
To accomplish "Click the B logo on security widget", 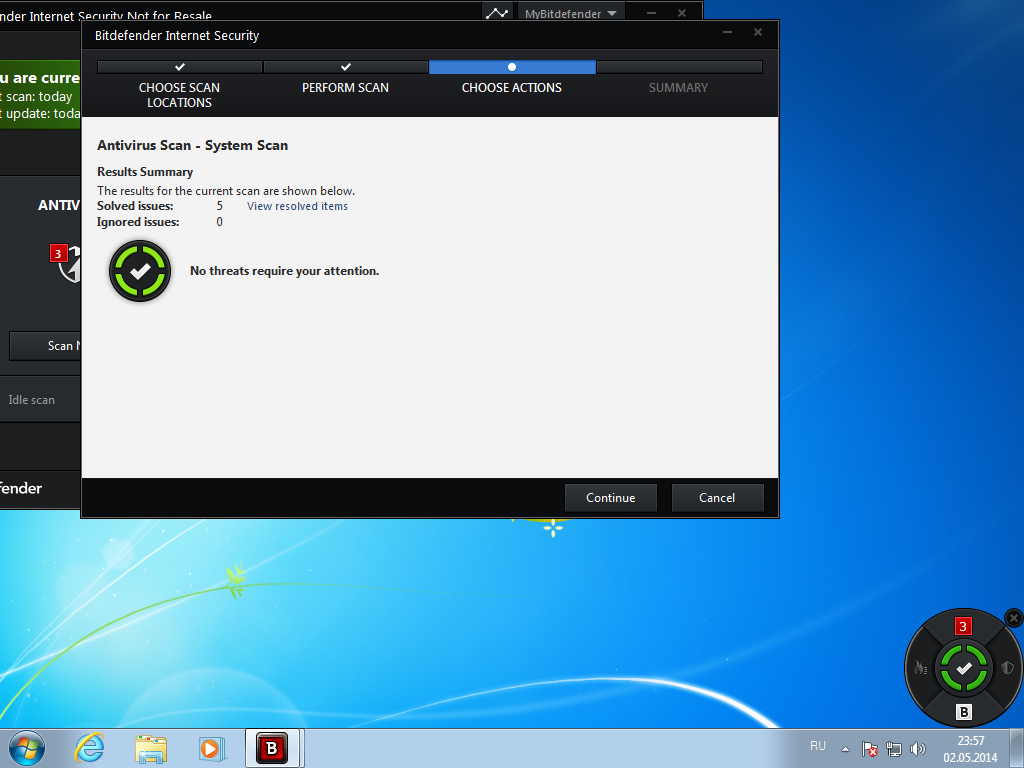I will tap(963, 712).
